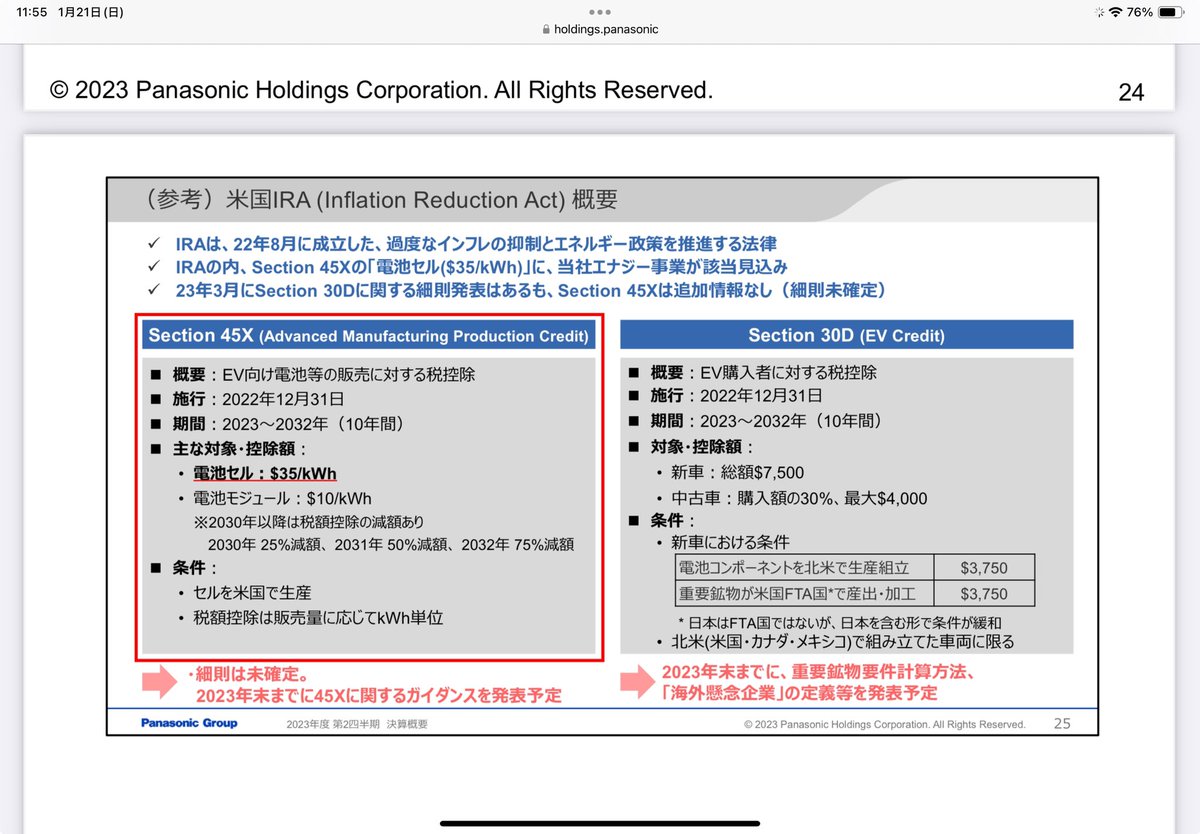Tap the second $3,750 table cell
The width and height of the screenshot is (1200, 834).
984,594
